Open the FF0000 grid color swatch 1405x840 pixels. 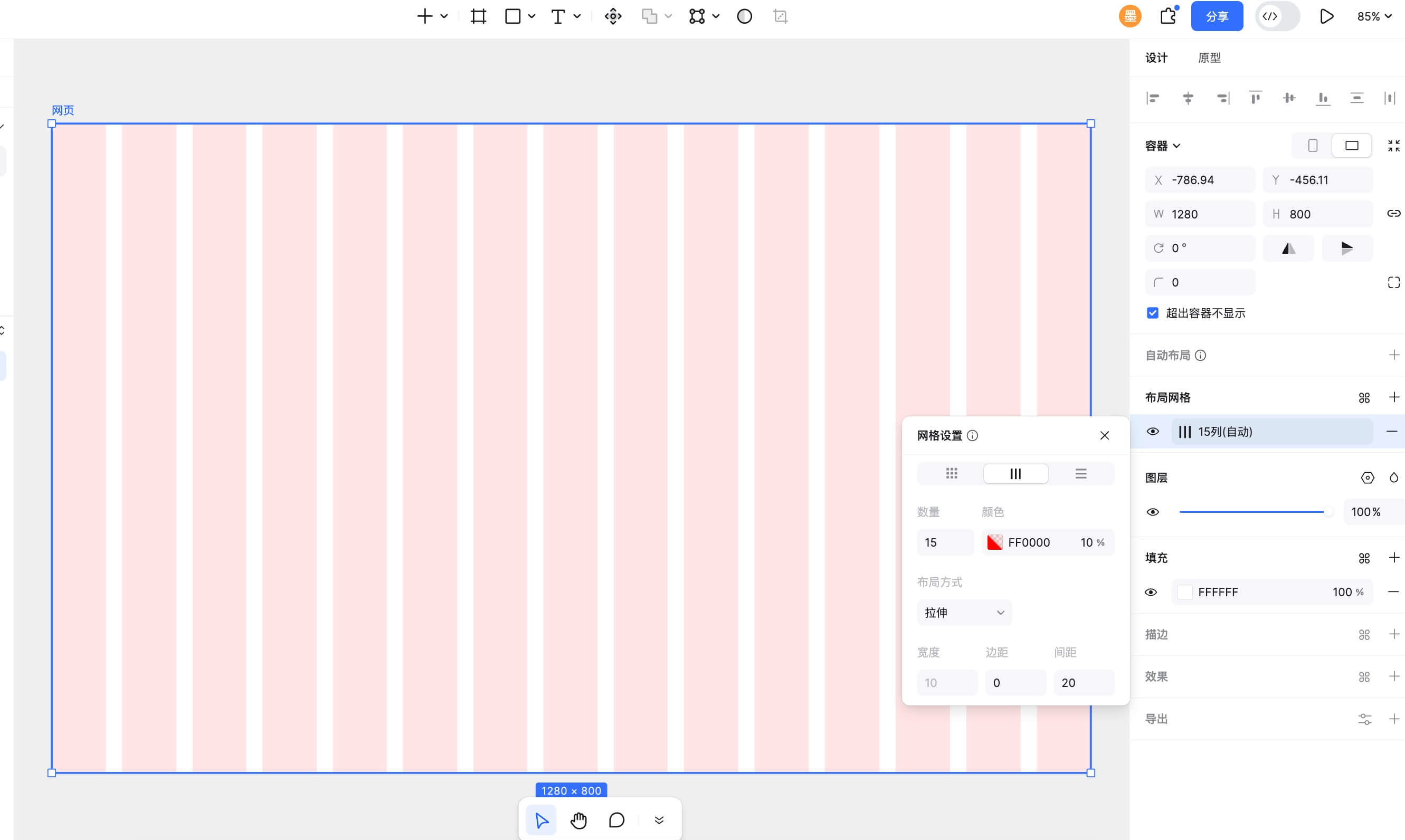pyautogui.click(x=994, y=542)
